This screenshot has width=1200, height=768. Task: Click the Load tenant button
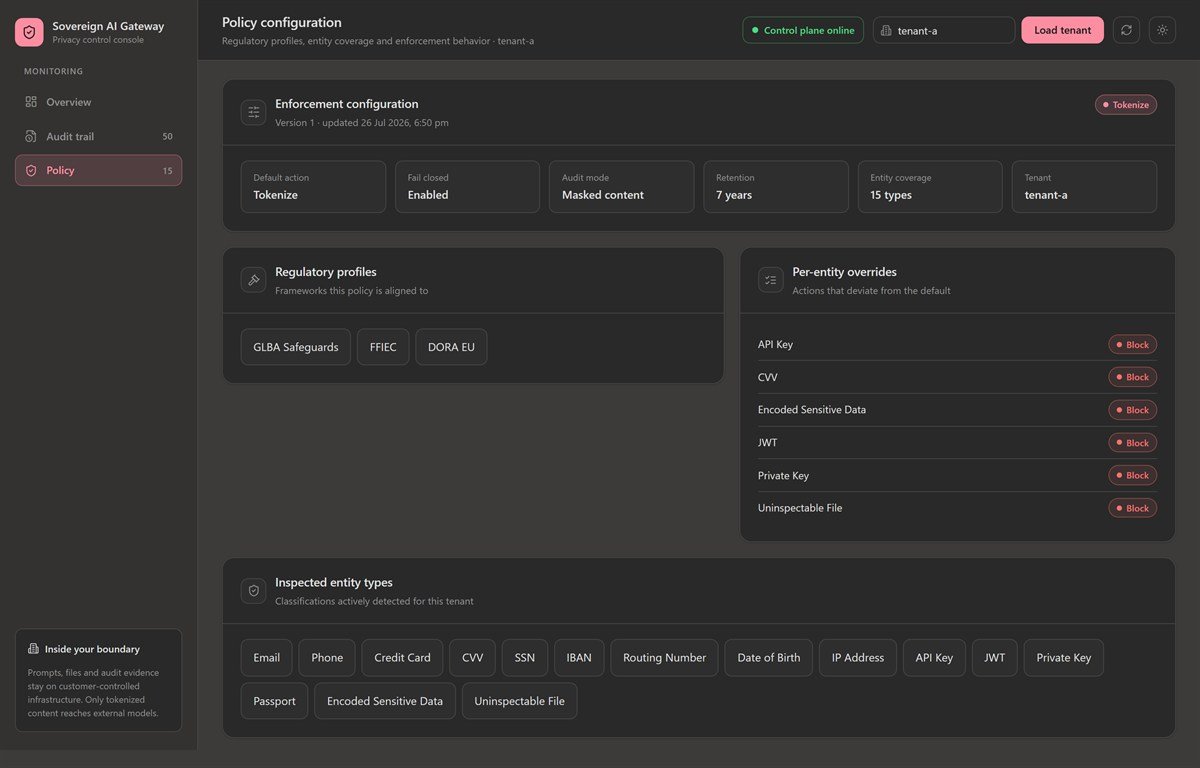[1062, 30]
